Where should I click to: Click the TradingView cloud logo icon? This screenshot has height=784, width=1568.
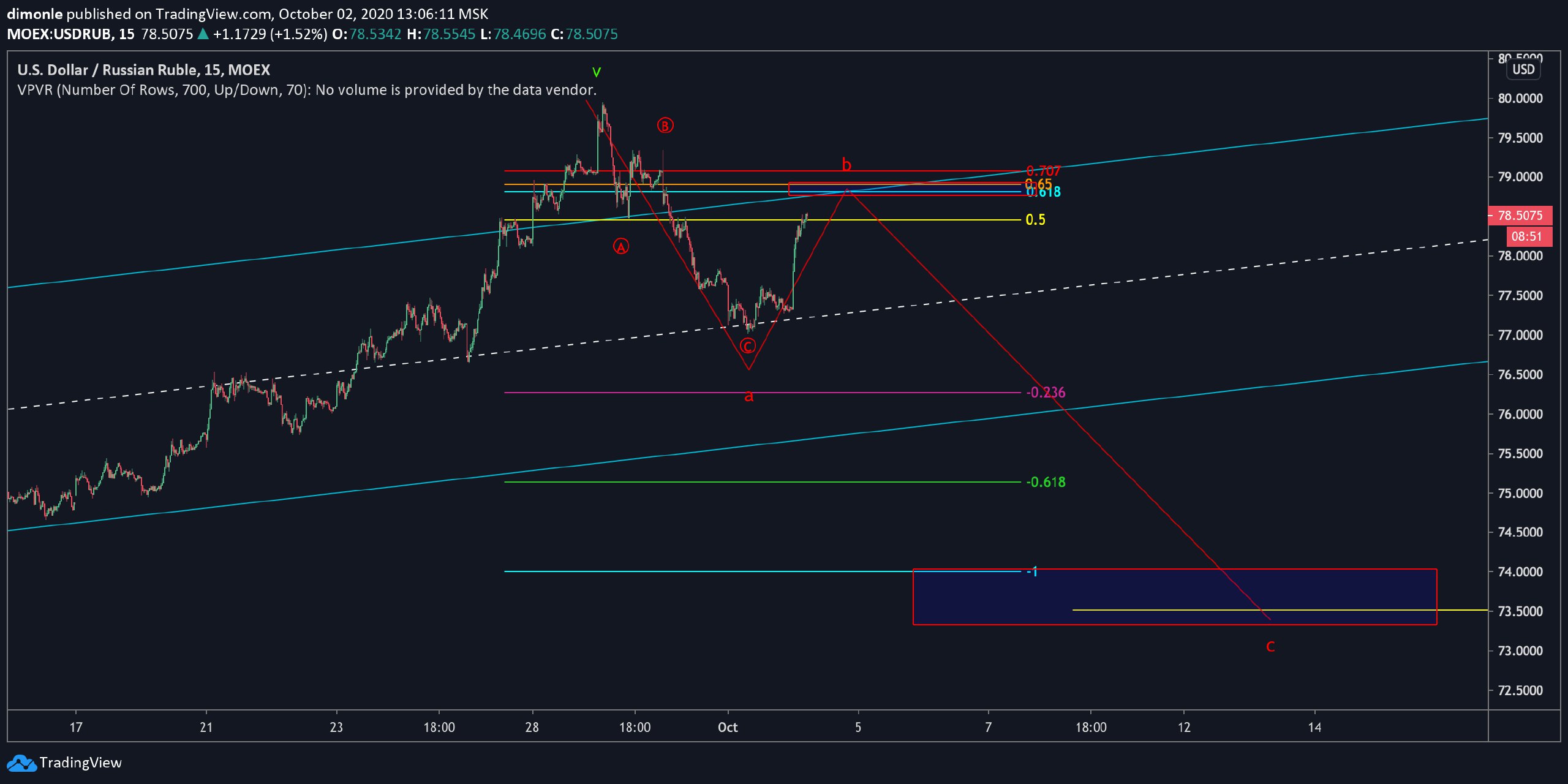(21, 763)
